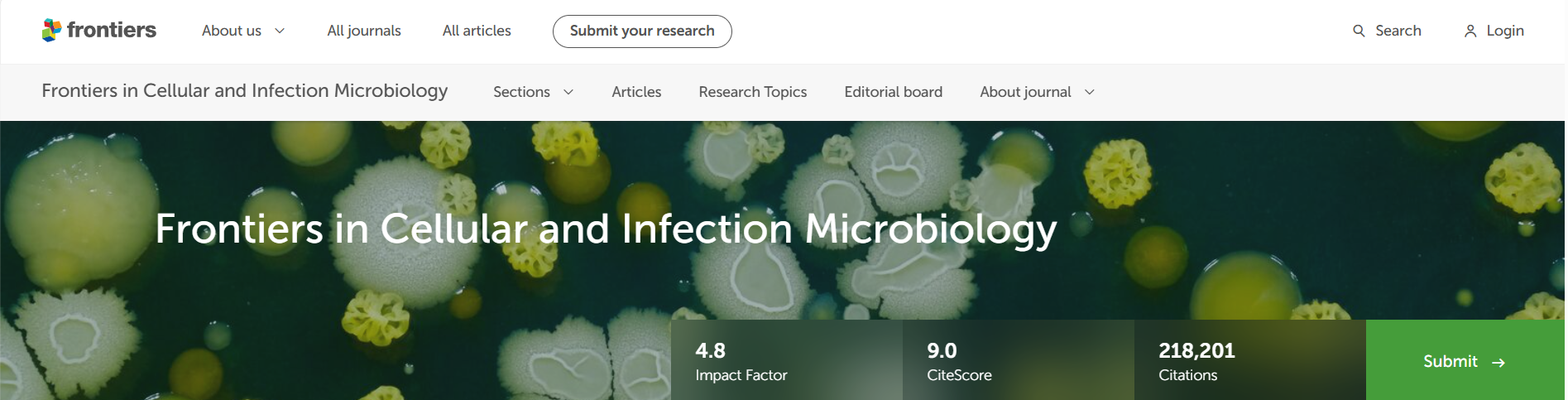Click the Frontiers logo icon
The height and width of the screenshot is (400, 1568).
(51, 31)
